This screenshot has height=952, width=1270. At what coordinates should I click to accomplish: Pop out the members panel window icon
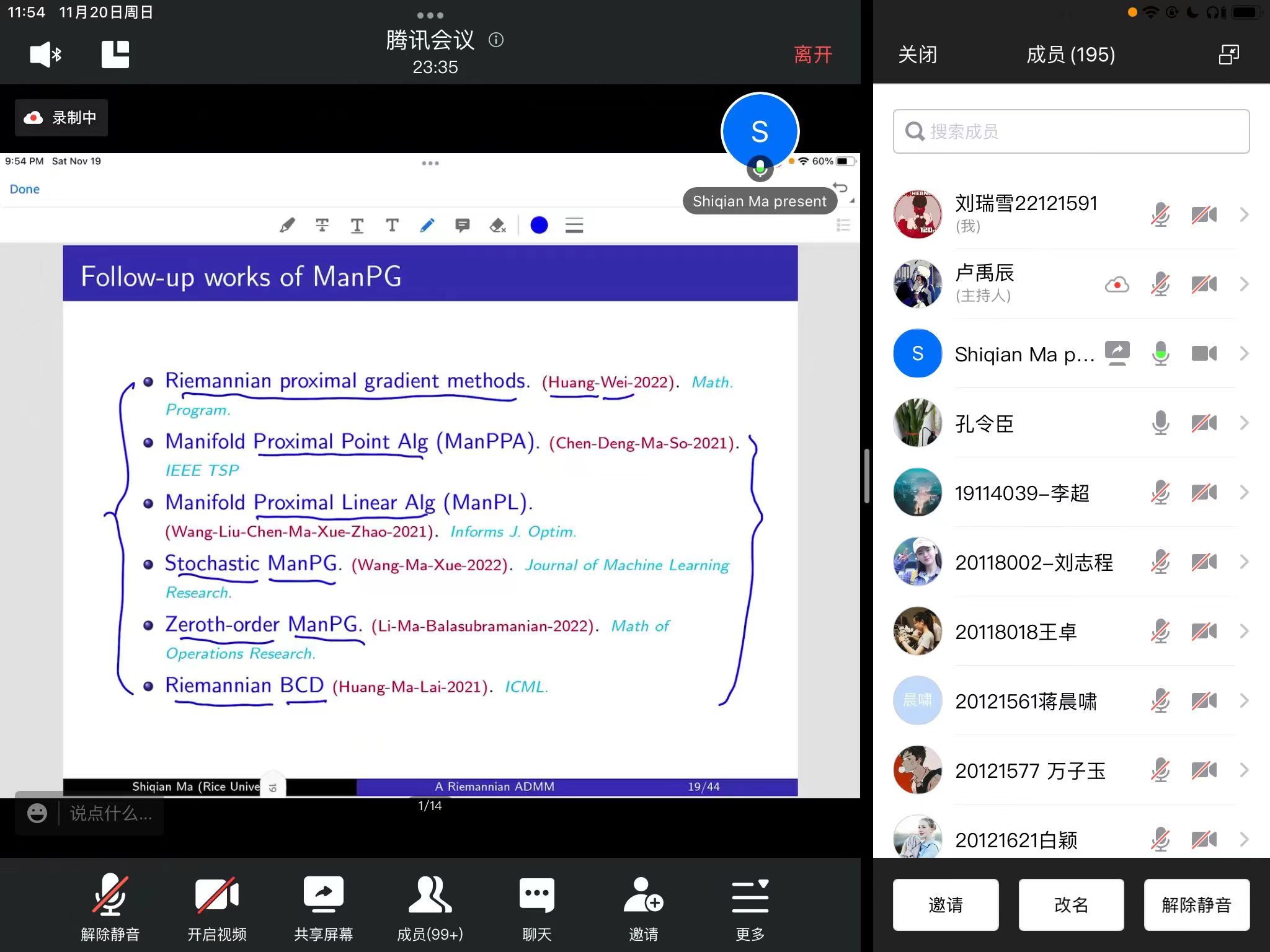tap(1228, 55)
